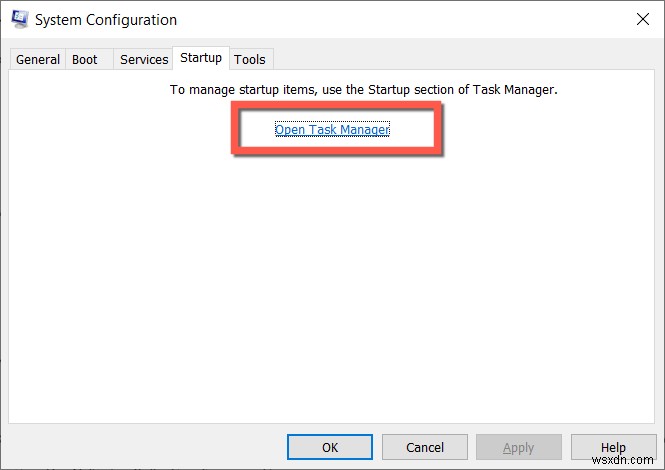Activate the Startup tab
The height and width of the screenshot is (470, 665).
[x=201, y=58]
